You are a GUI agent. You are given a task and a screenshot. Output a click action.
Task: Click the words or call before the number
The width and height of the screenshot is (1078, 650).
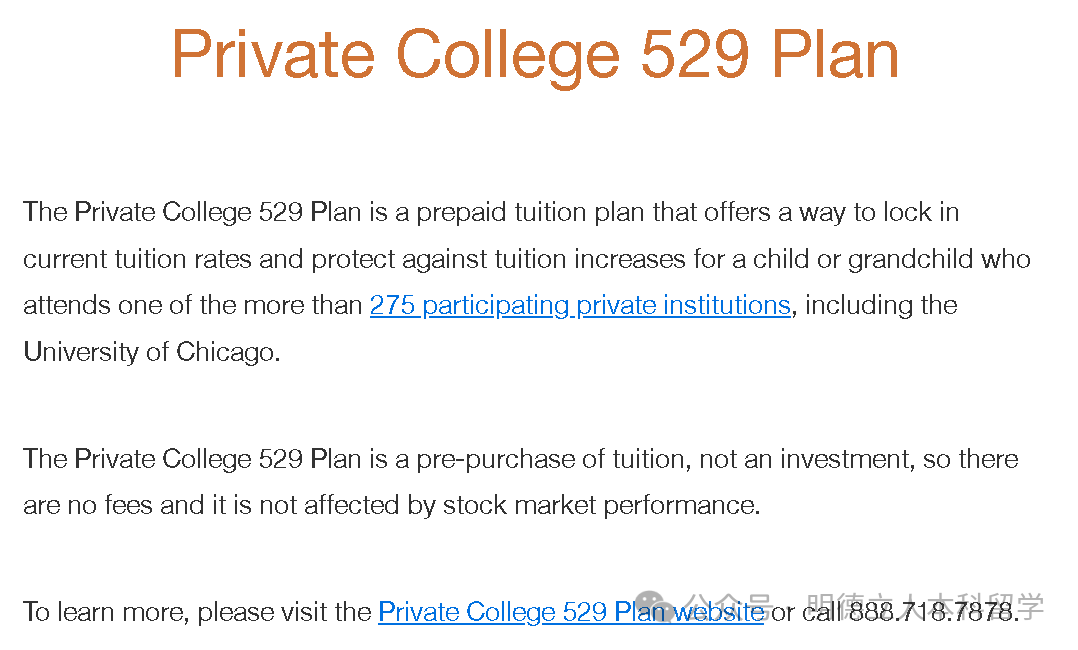[x=807, y=611]
